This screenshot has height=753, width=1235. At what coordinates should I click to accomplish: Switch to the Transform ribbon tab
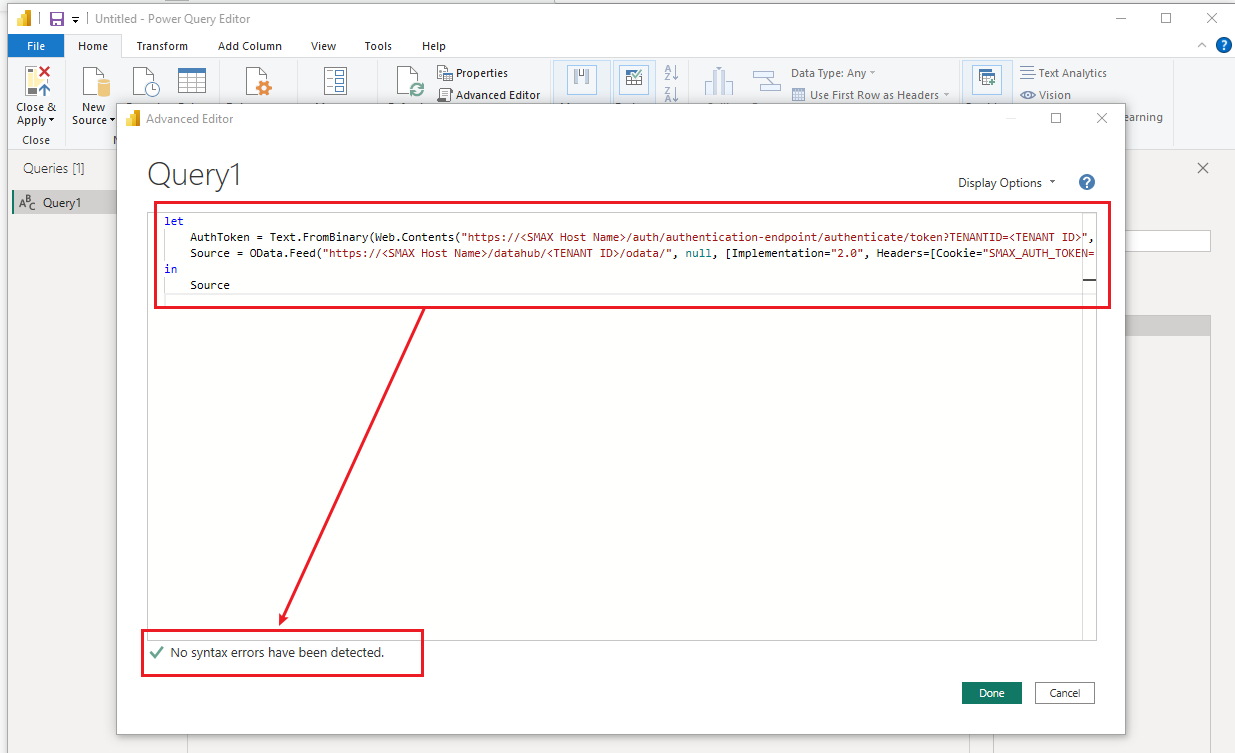pyautogui.click(x=162, y=46)
